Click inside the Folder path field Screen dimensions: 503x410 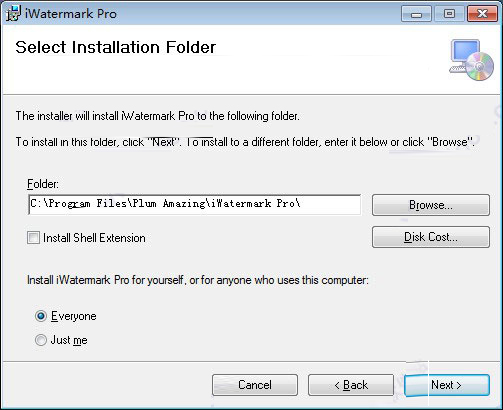(195, 204)
